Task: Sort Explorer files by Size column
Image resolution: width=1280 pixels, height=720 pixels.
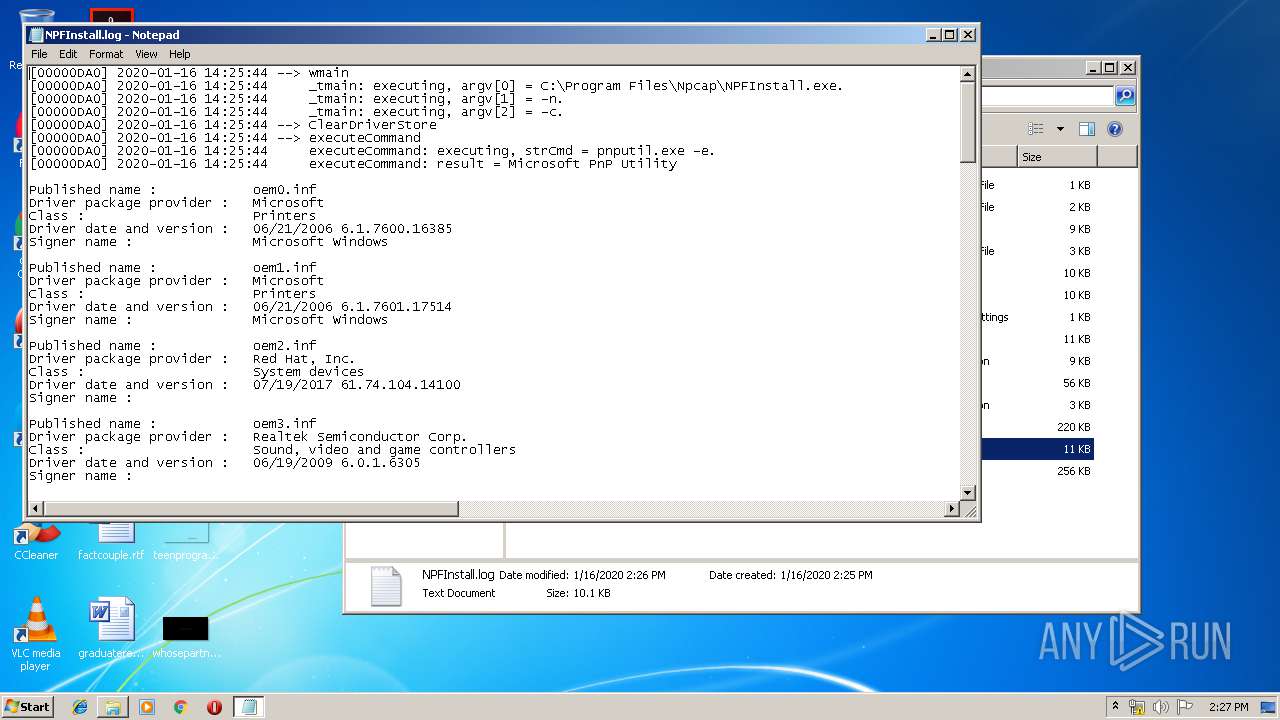Action: pyautogui.click(x=1057, y=157)
